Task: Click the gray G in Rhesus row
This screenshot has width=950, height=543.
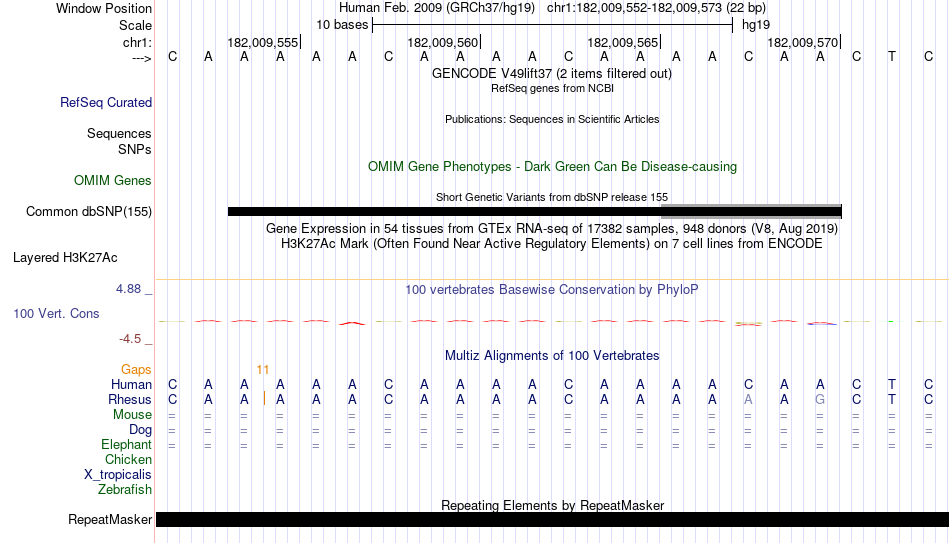Action: coord(820,399)
